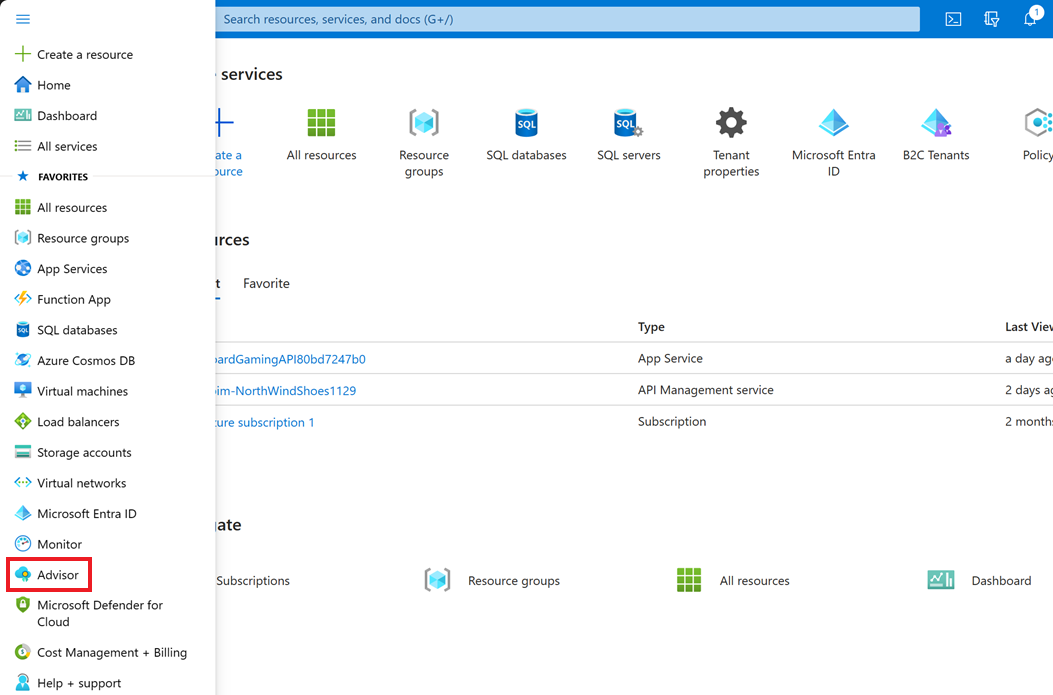The image size is (1053, 695).
Task: Click the Create a resource plus icon in sidebar
Action: tap(23, 54)
